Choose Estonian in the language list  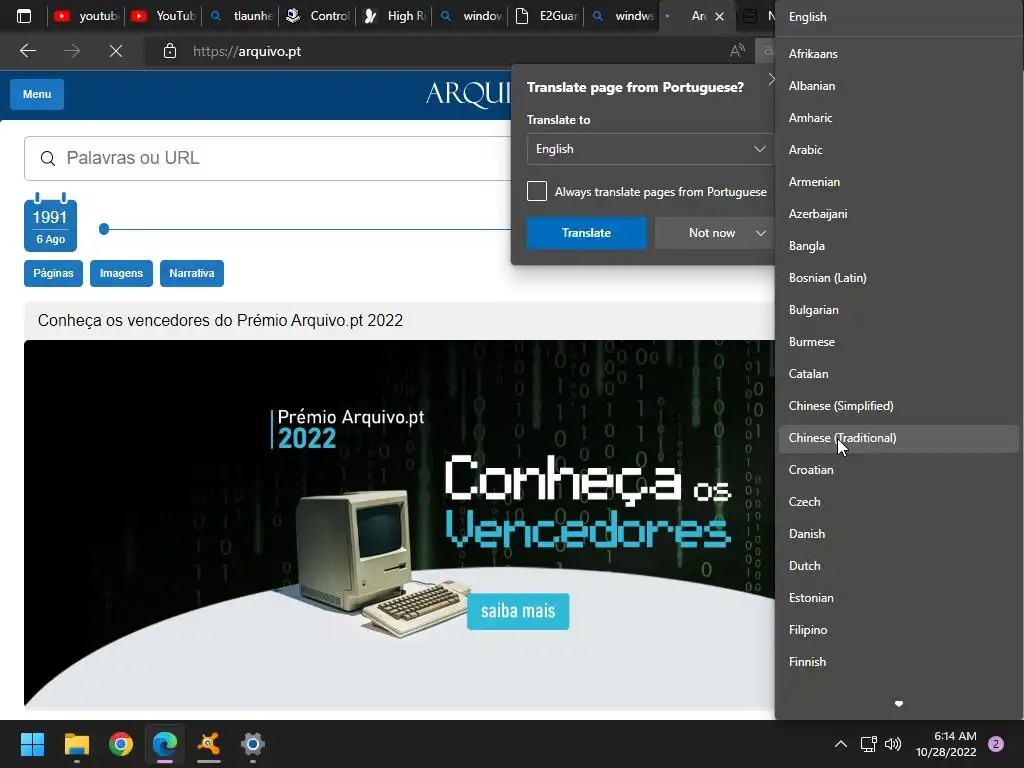coord(899,598)
